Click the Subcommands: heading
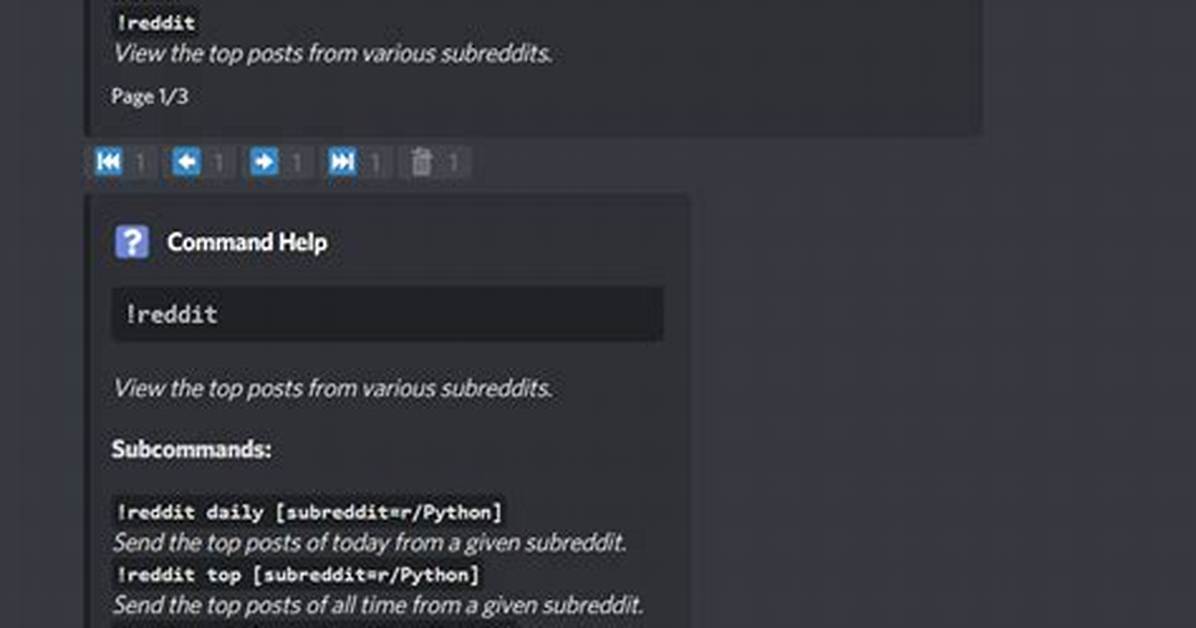This screenshot has width=1196, height=628. pyautogui.click(x=191, y=449)
